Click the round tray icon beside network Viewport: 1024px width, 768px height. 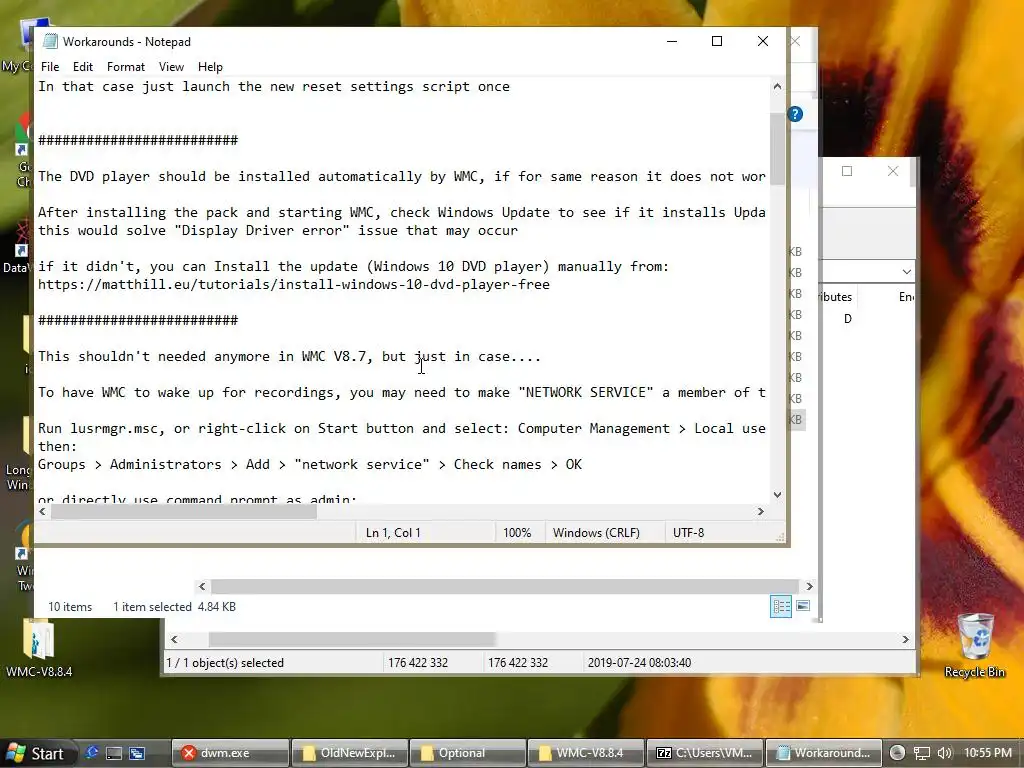click(897, 753)
